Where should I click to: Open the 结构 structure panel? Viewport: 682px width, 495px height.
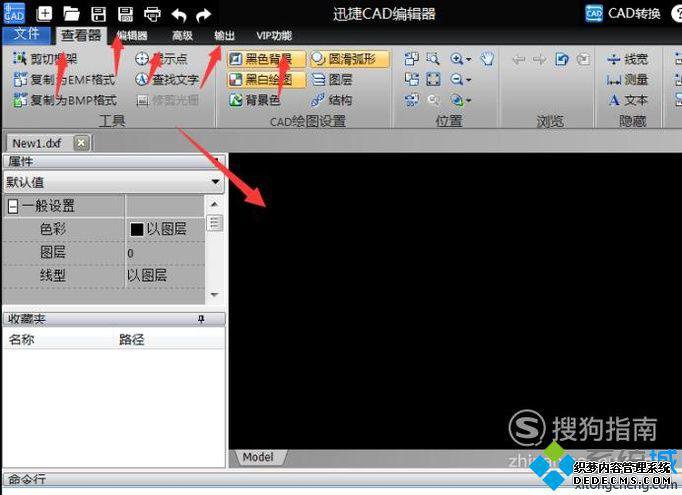point(331,100)
